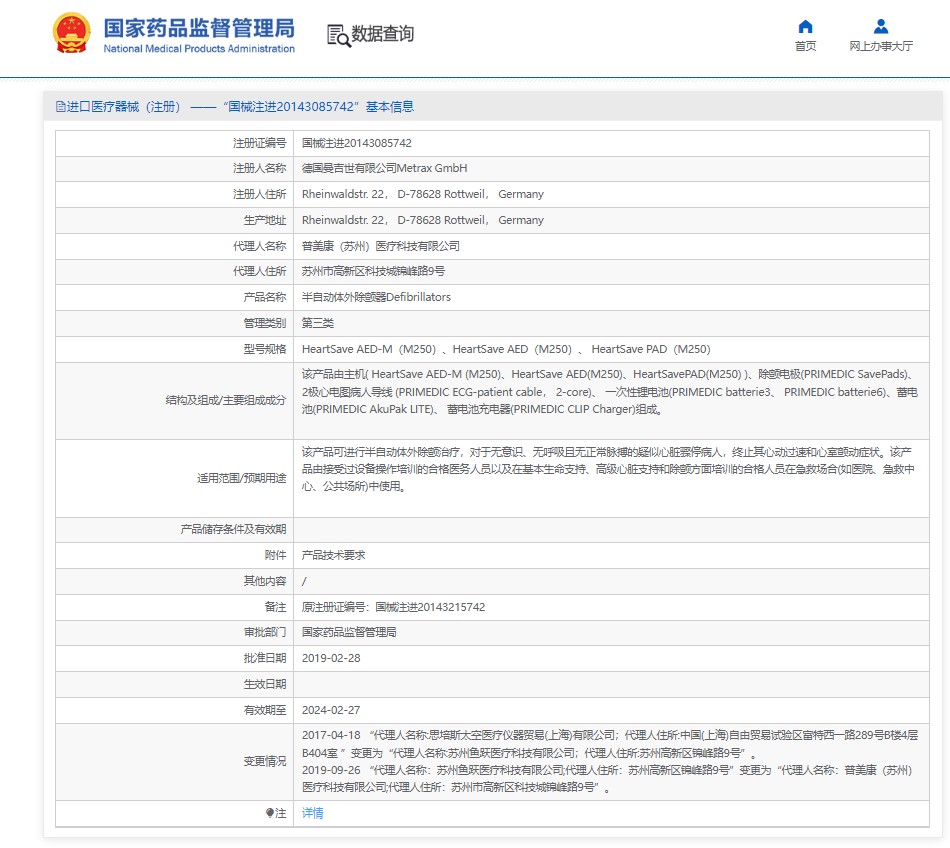Click the 产品储存条件及有效期 label

click(233, 529)
